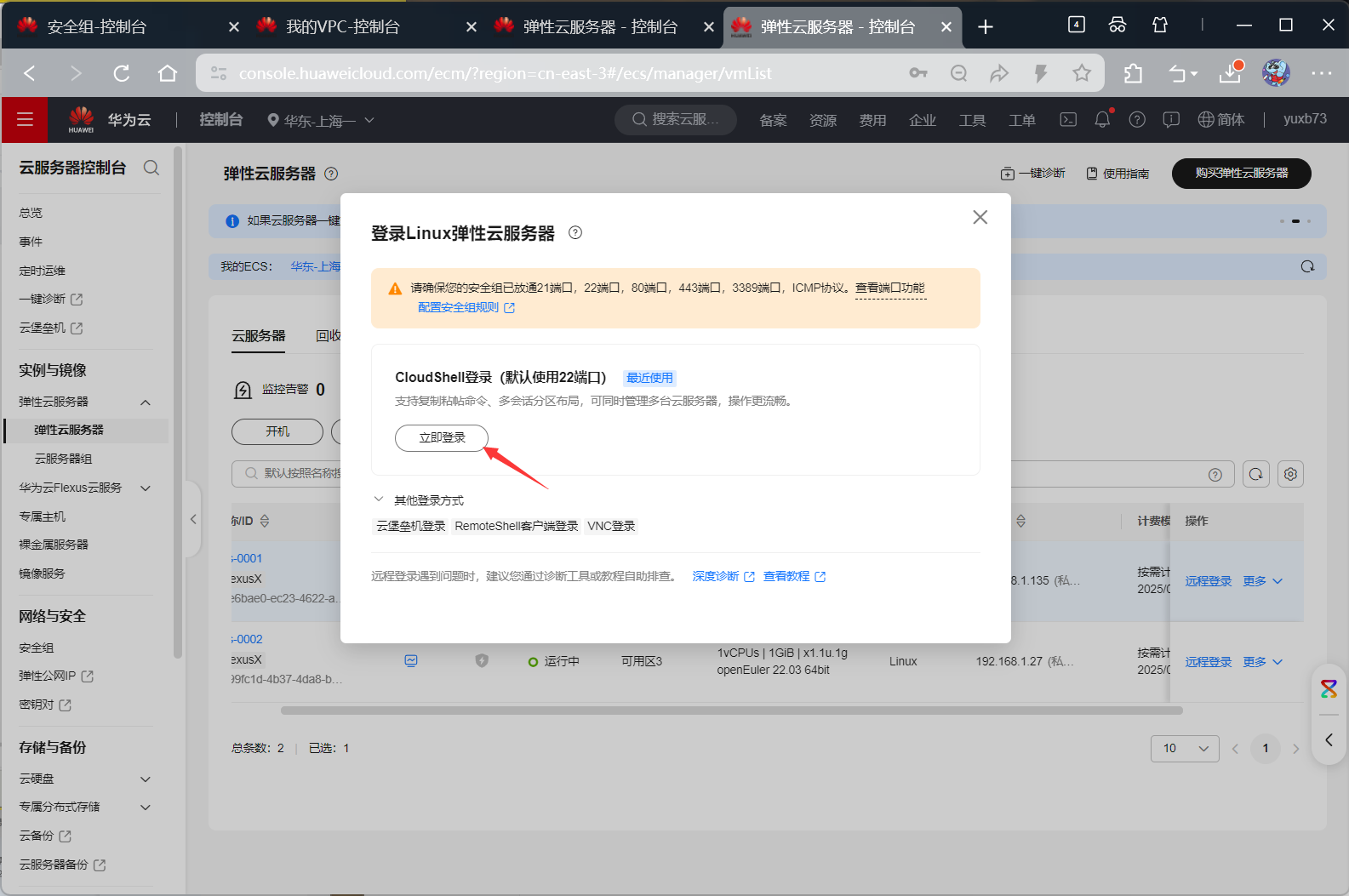
Task: Reload page with browser refresh icon
Action: (122, 73)
